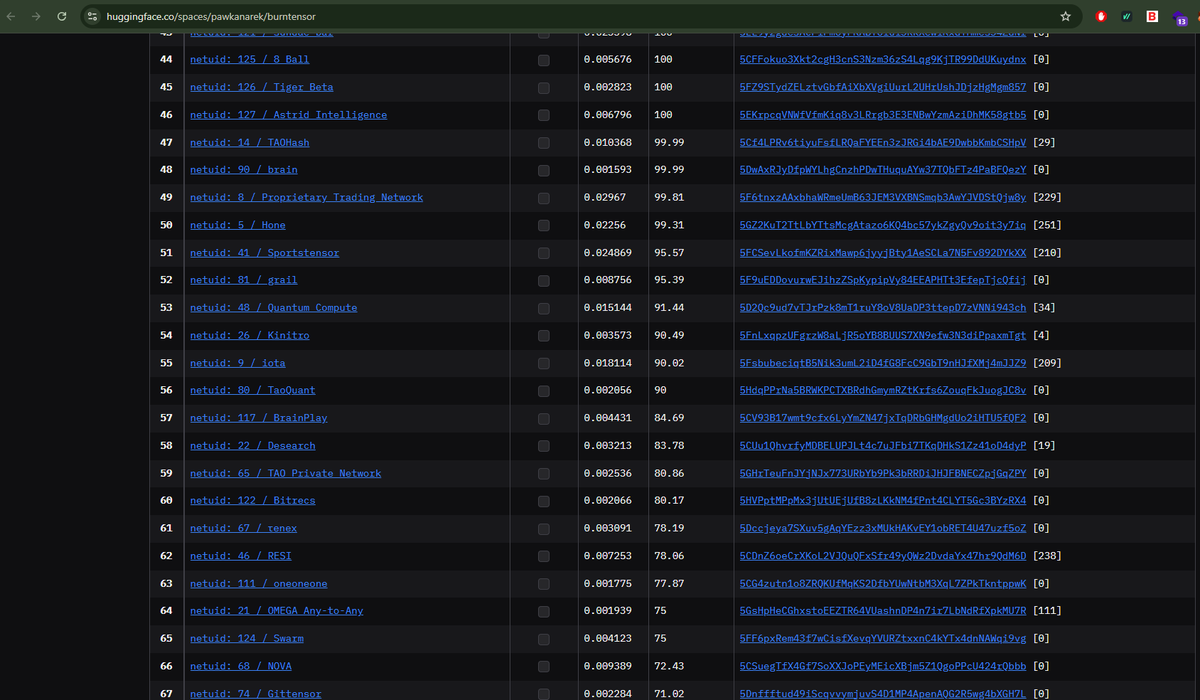The image size is (1200, 700).
Task: Open the red B extension icon
Action: tap(1152, 17)
